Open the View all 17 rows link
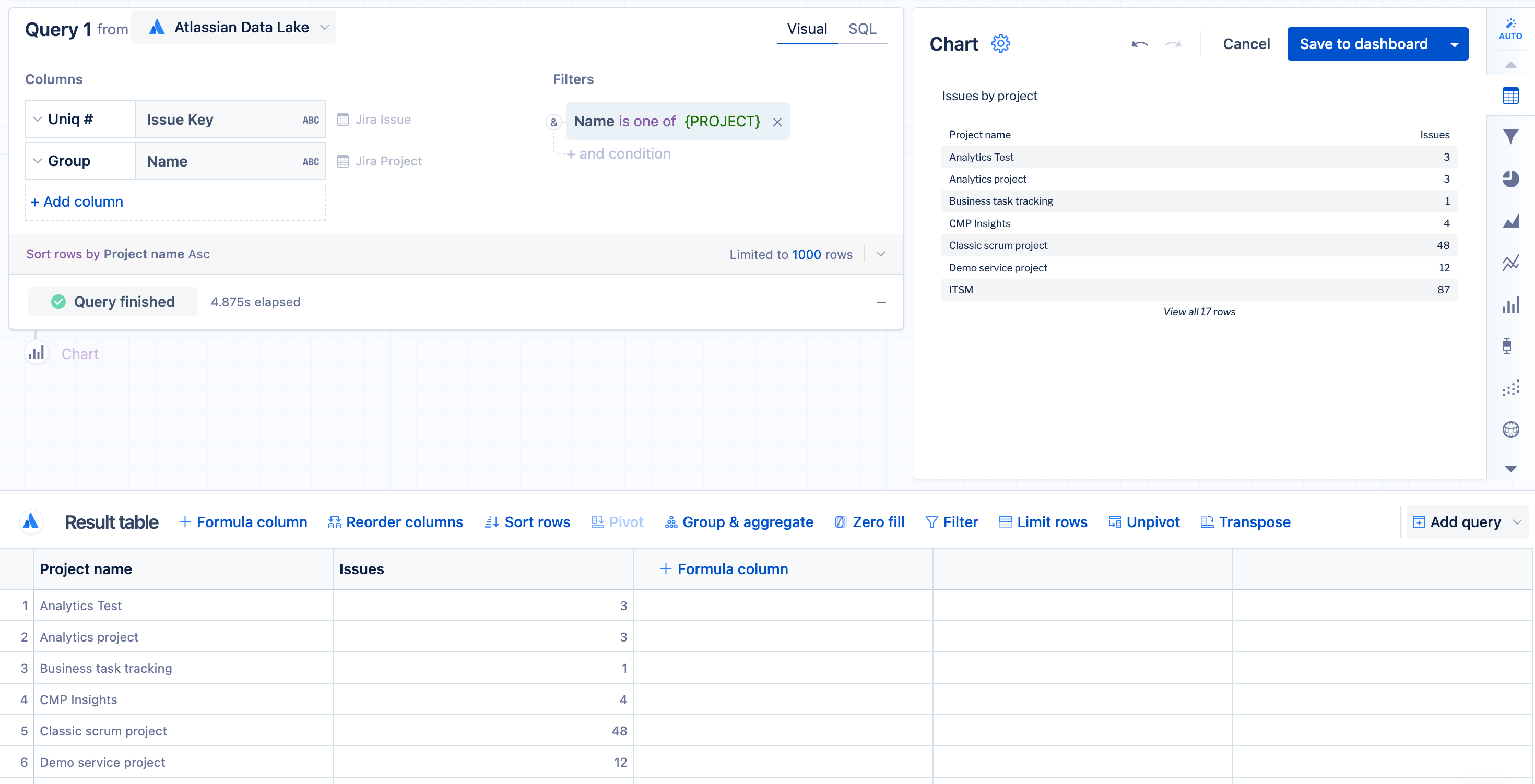Viewport: 1535px width, 784px height. (x=1199, y=312)
